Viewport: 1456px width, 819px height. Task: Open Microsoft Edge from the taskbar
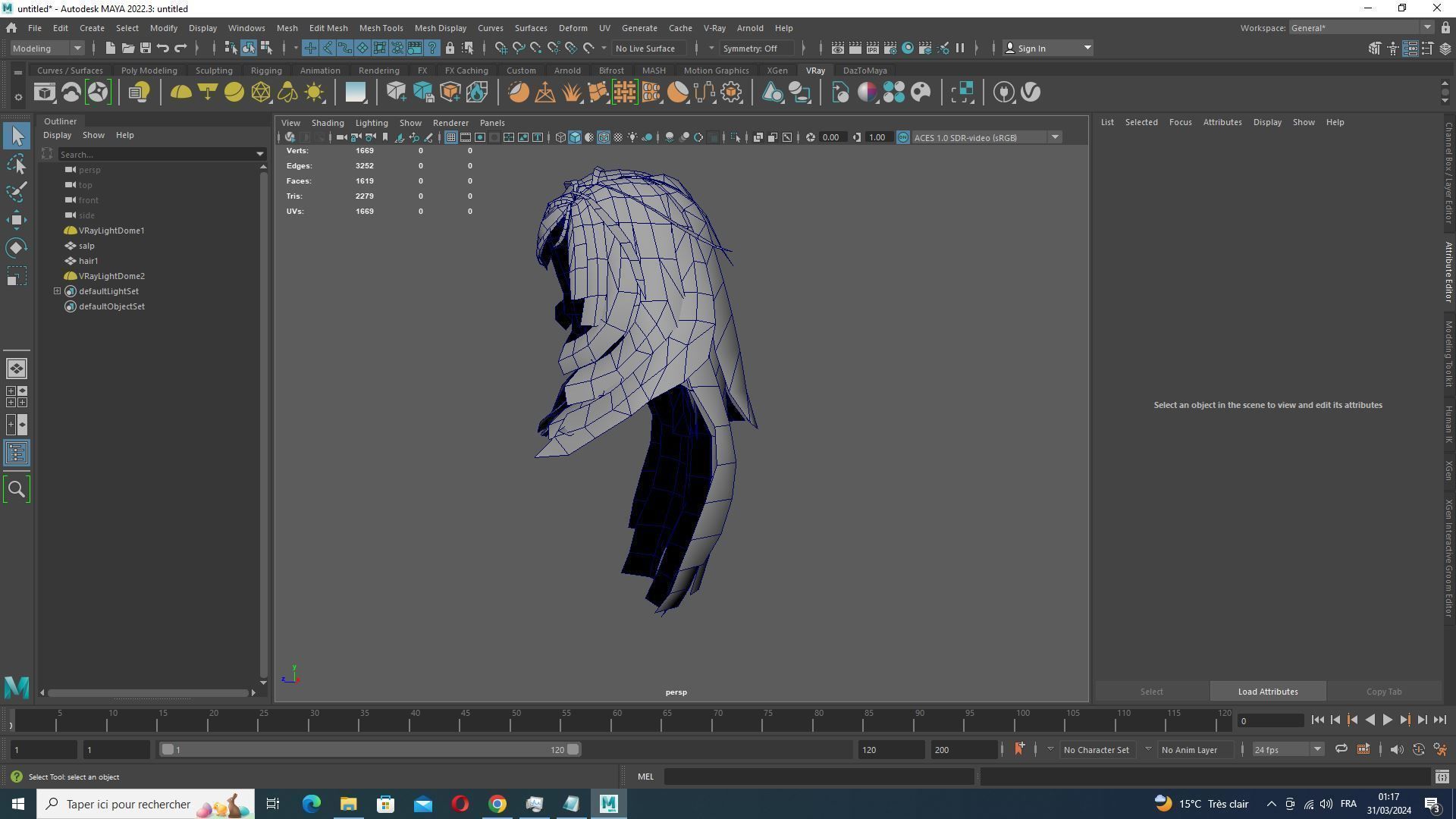click(312, 805)
